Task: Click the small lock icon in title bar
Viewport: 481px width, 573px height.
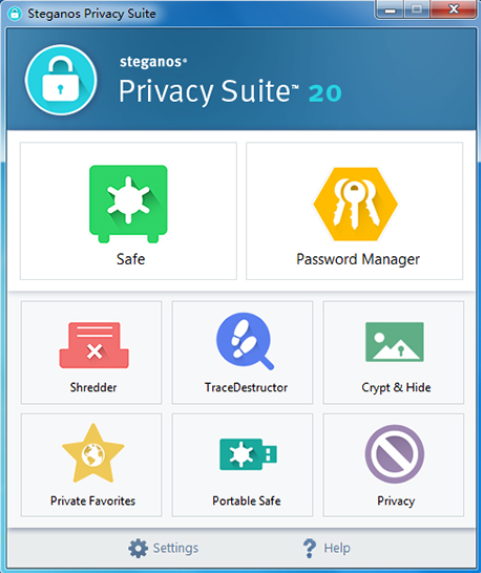Action: (15, 14)
